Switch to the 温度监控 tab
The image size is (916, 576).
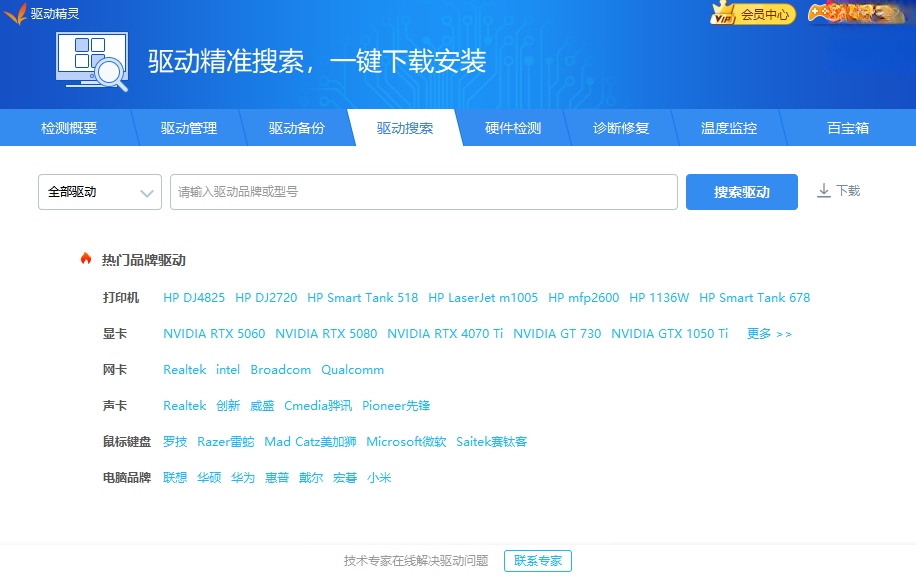pos(729,128)
